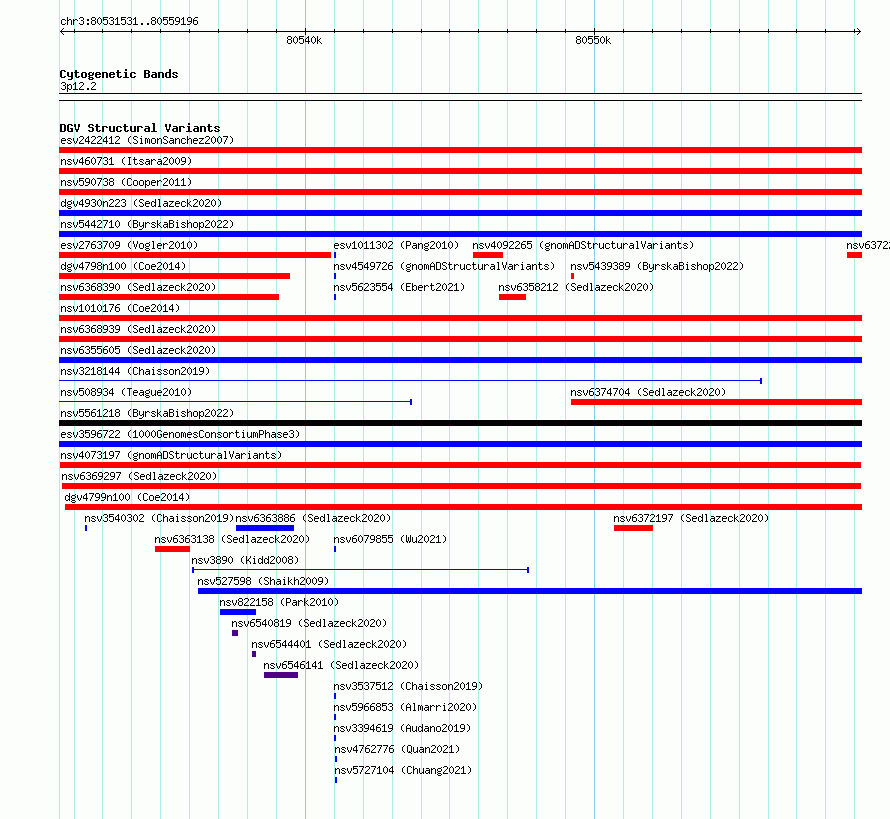Click the dgv4798n100 (Coe2014) label
Viewport: 890px width, 819px height.
[x=123, y=266]
